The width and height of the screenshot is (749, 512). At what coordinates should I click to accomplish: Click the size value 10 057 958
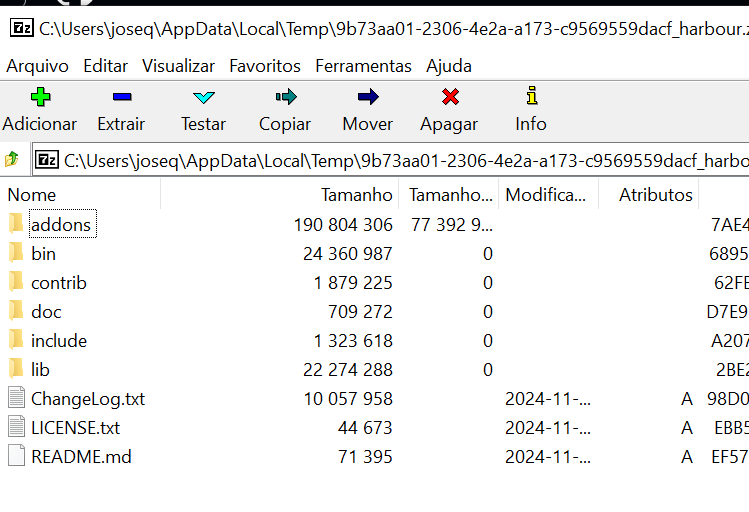(x=348, y=399)
